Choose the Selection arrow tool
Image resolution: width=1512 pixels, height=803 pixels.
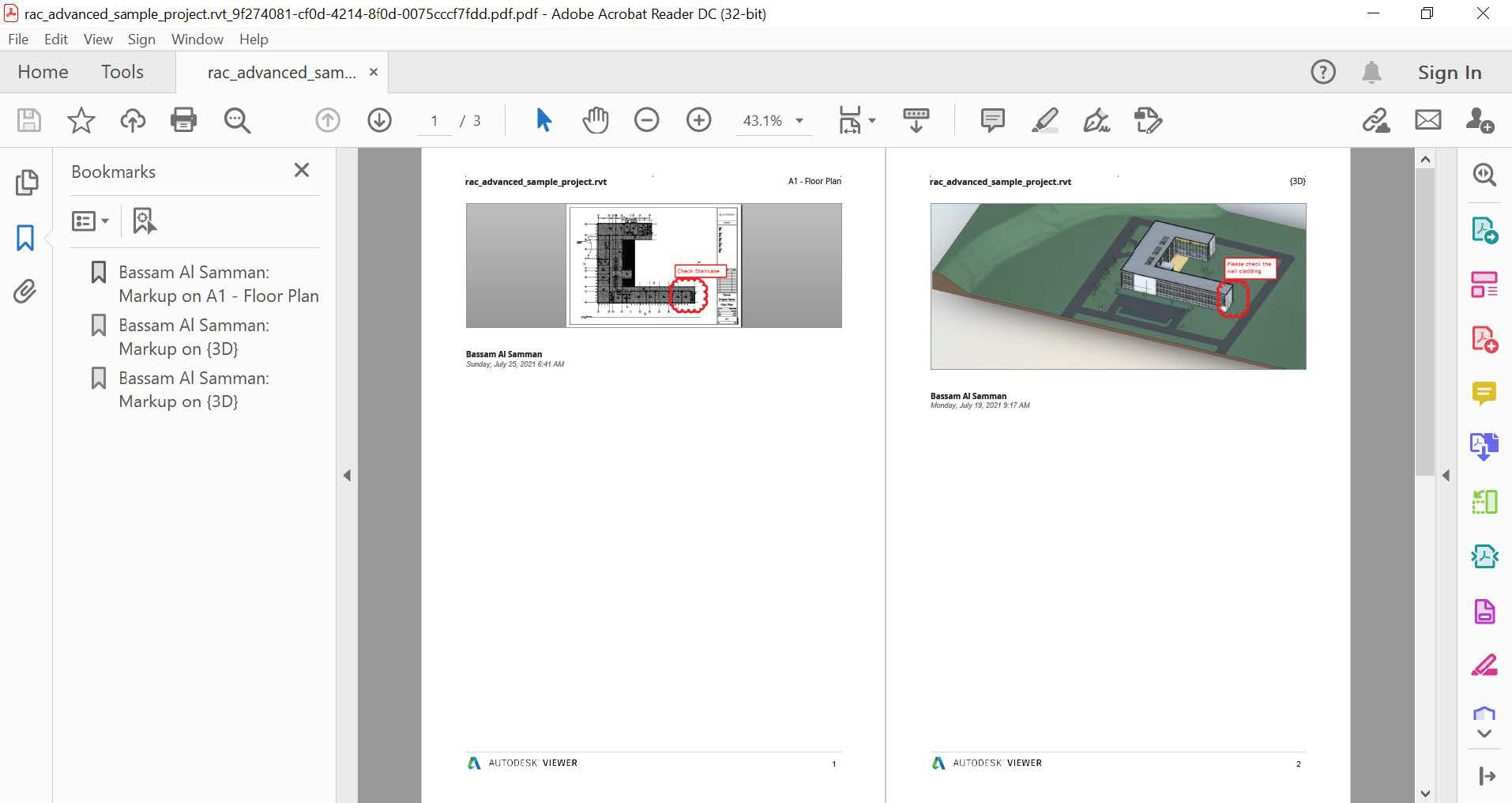coord(543,120)
